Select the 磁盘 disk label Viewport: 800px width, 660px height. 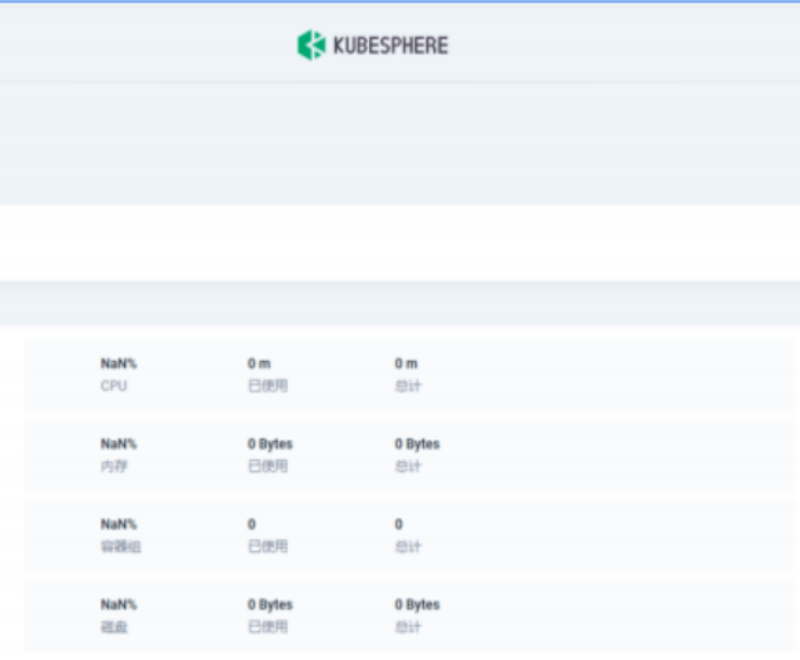114,626
